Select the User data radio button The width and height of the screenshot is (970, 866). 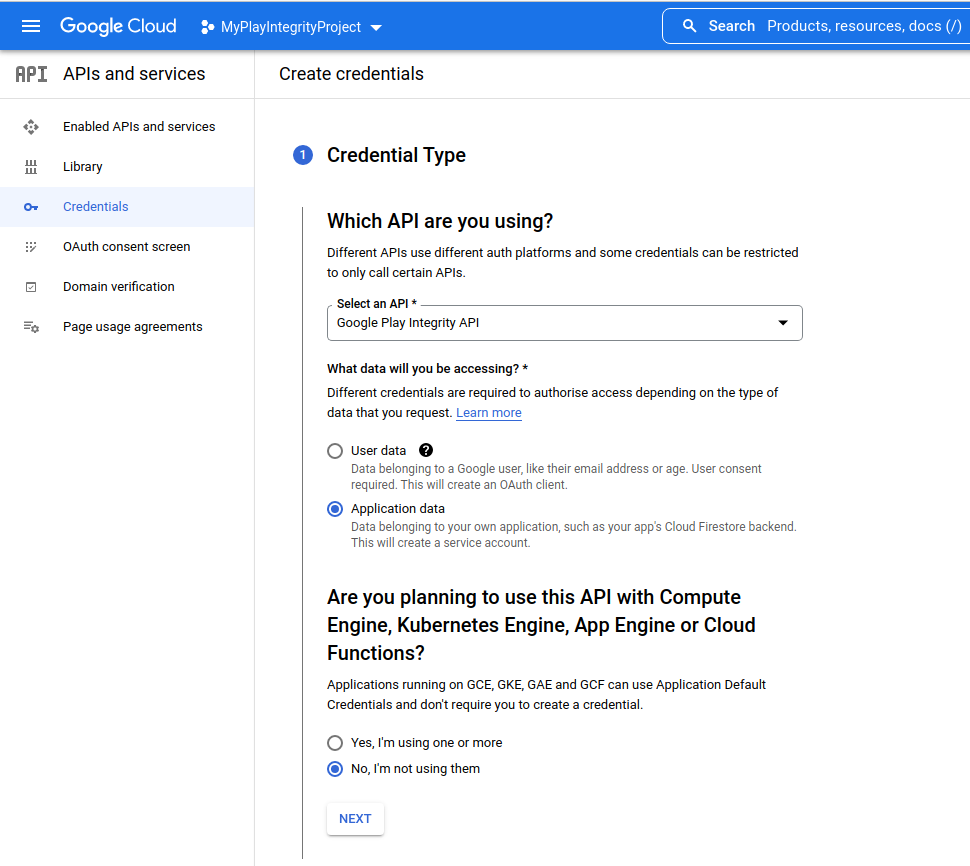coord(334,450)
